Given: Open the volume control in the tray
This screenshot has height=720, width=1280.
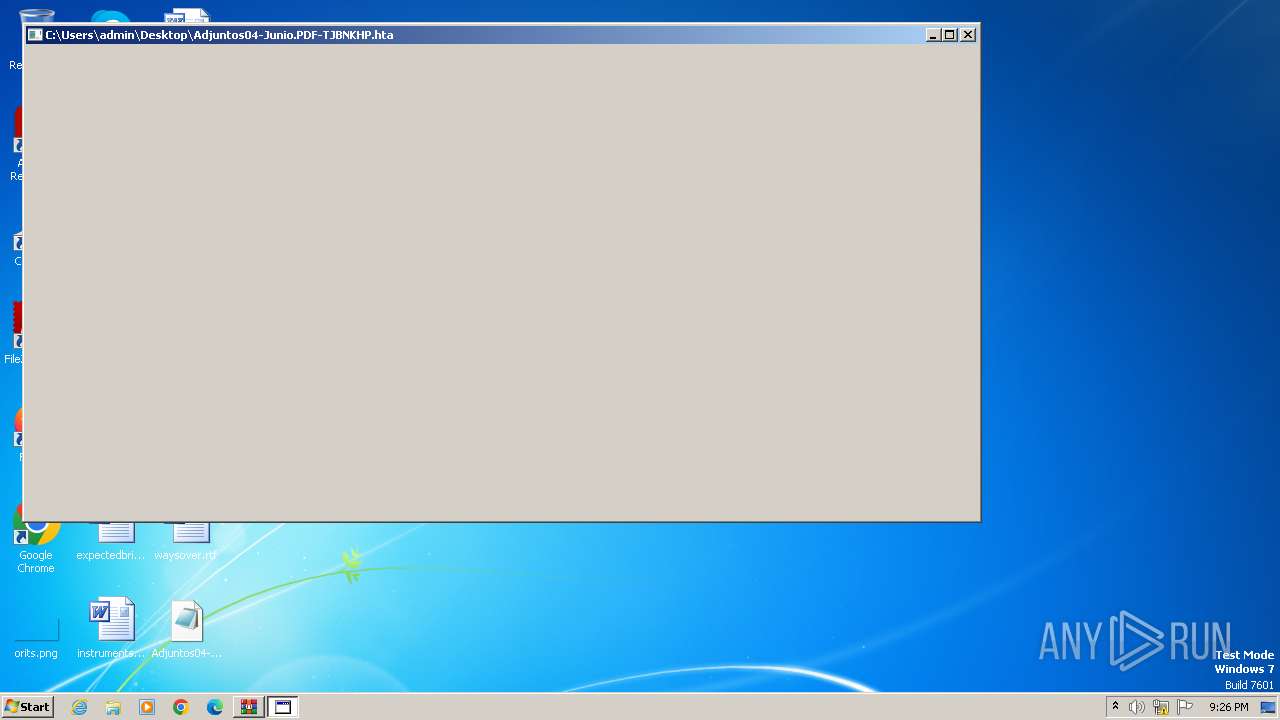Looking at the screenshot, I should [1137, 707].
